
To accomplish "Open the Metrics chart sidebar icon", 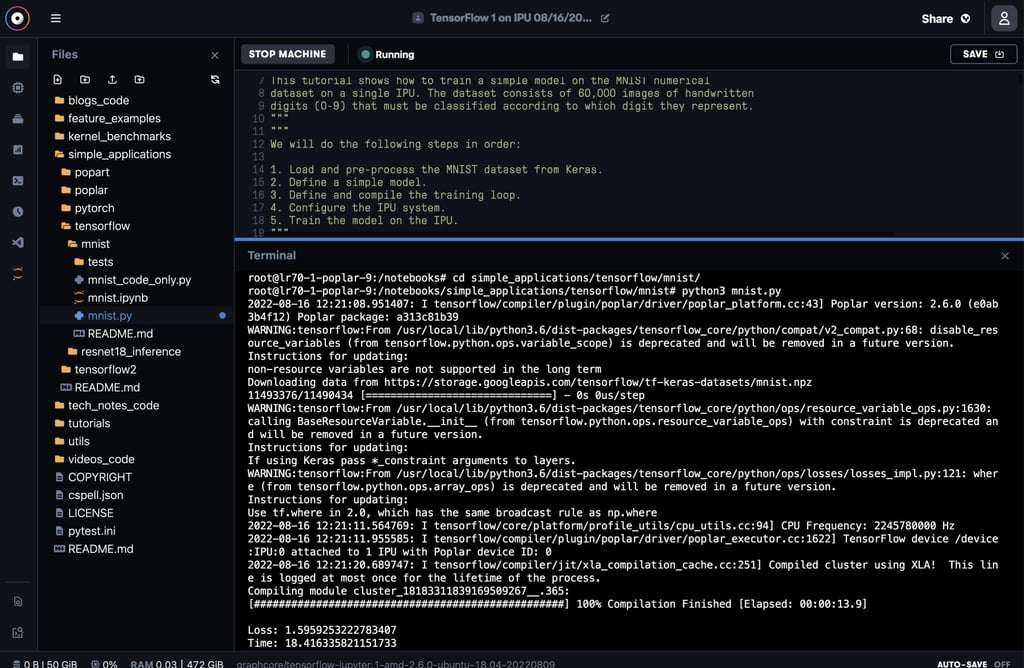I will tap(18, 150).
